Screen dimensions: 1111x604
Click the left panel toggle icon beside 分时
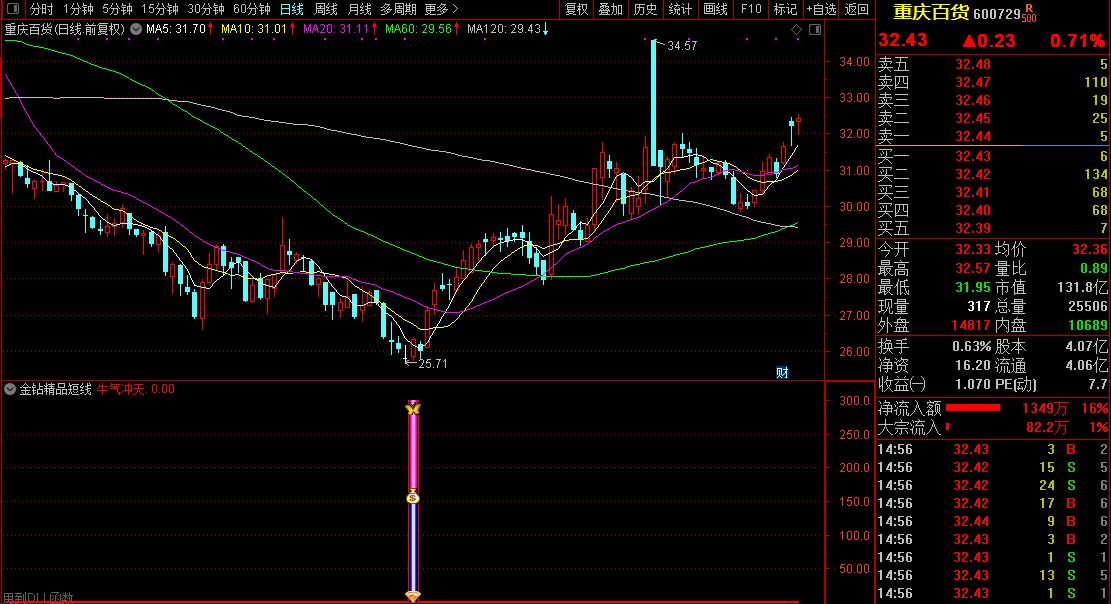pos(11,9)
